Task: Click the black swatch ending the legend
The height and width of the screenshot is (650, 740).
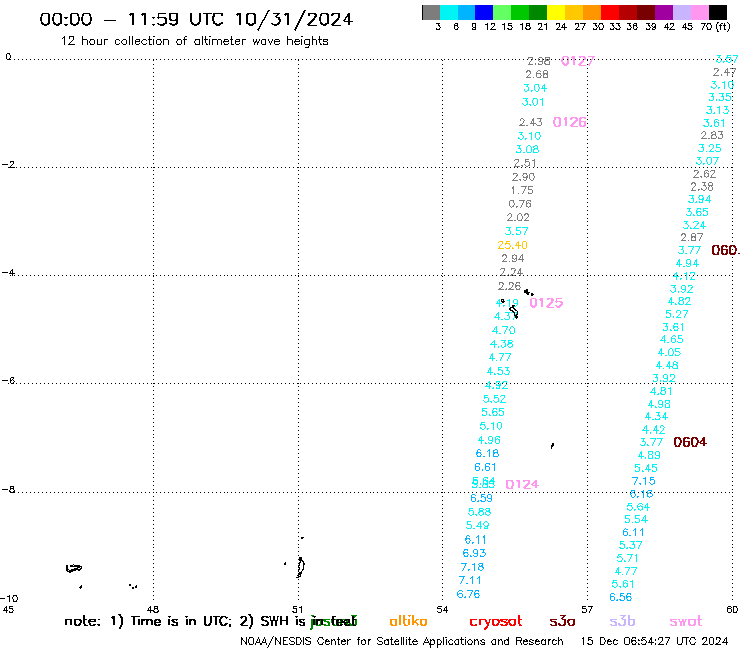Action: click(x=717, y=12)
